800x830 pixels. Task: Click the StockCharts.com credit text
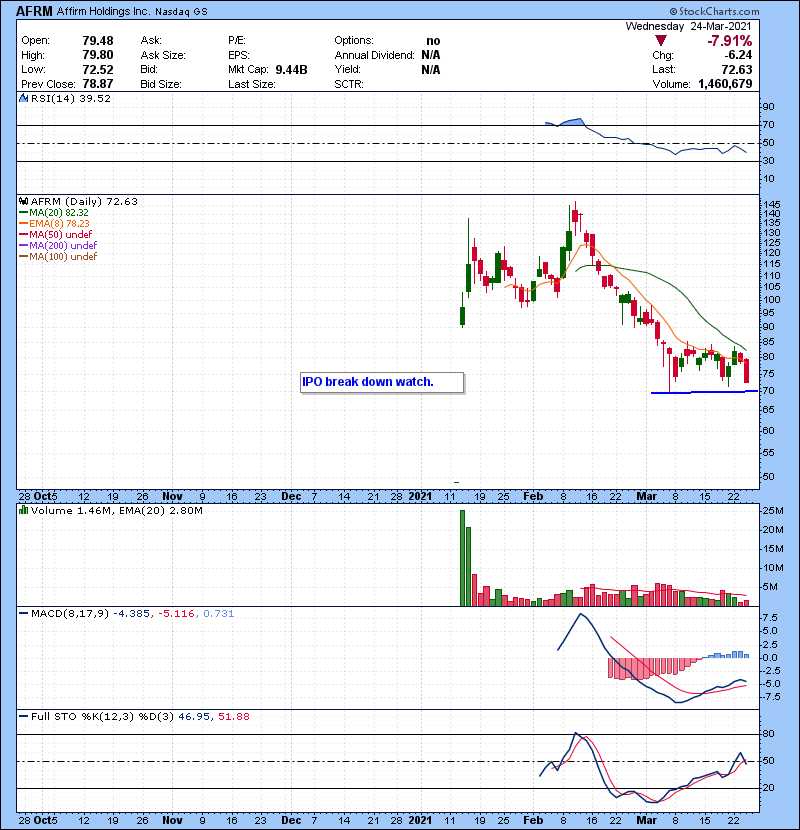(x=714, y=11)
